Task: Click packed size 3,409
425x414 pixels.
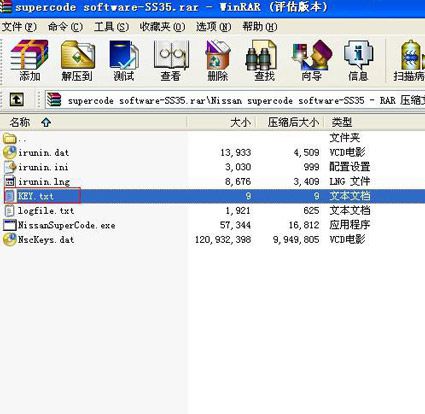Action: 306,182
